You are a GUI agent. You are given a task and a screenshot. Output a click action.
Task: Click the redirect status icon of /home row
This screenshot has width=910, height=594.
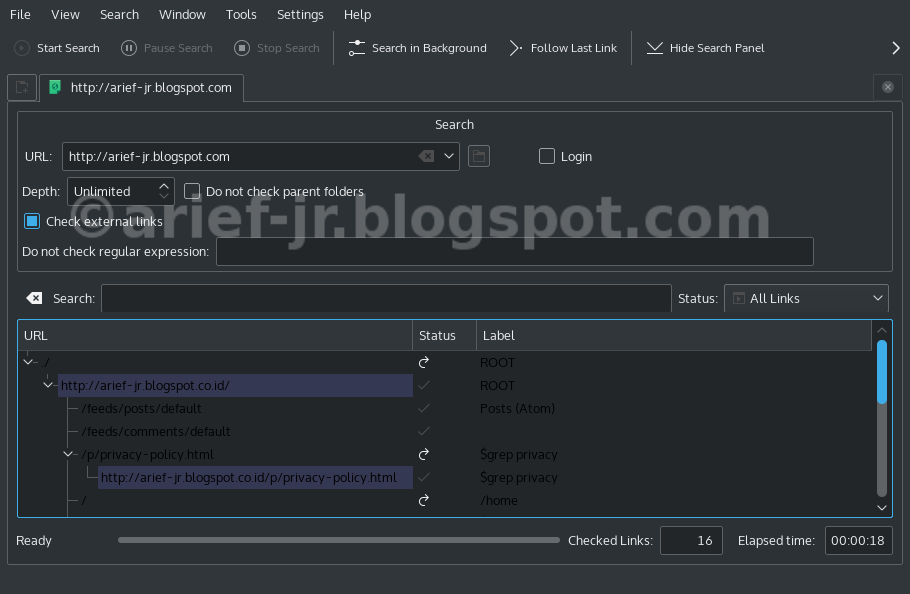coord(424,500)
